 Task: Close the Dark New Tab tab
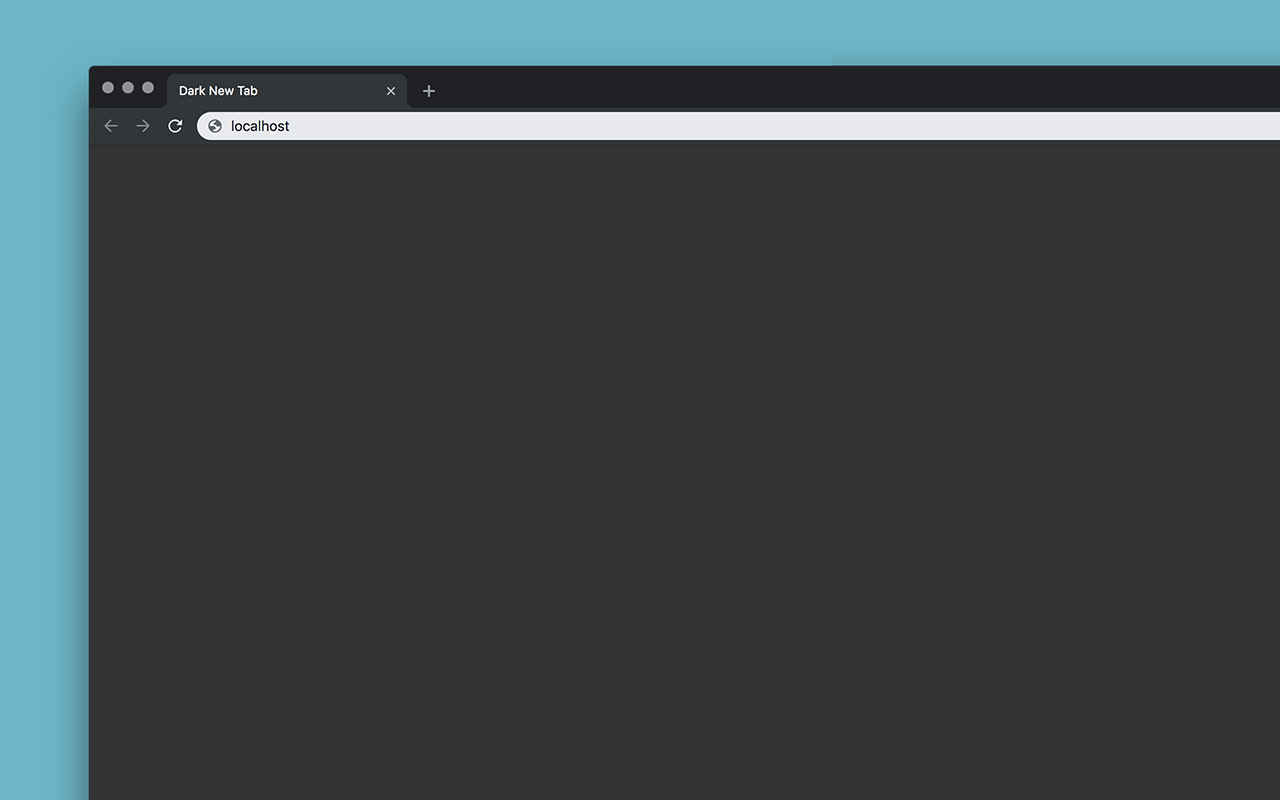pos(391,91)
